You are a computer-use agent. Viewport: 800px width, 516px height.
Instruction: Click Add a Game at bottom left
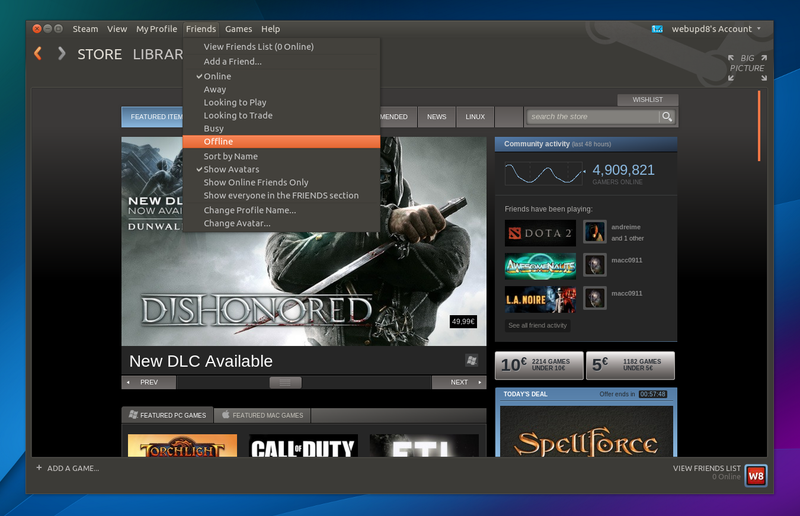[73, 468]
